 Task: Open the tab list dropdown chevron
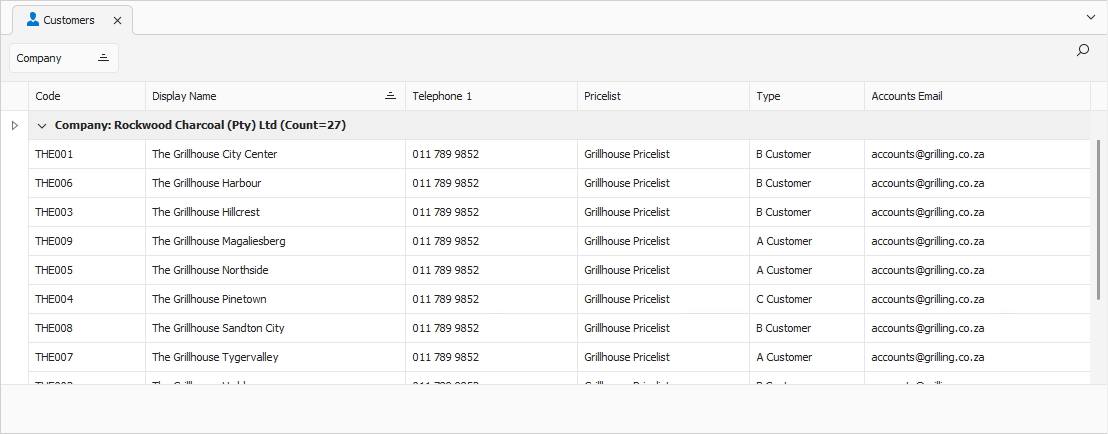pos(1090,17)
